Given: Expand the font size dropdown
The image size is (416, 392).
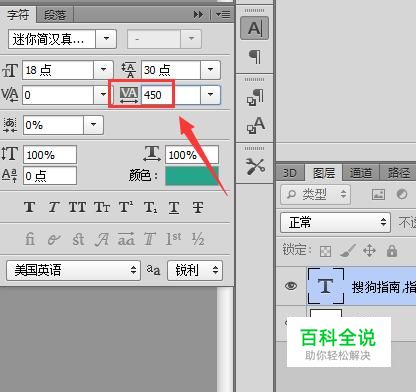Looking at the screenshot, I should point(103,70).
